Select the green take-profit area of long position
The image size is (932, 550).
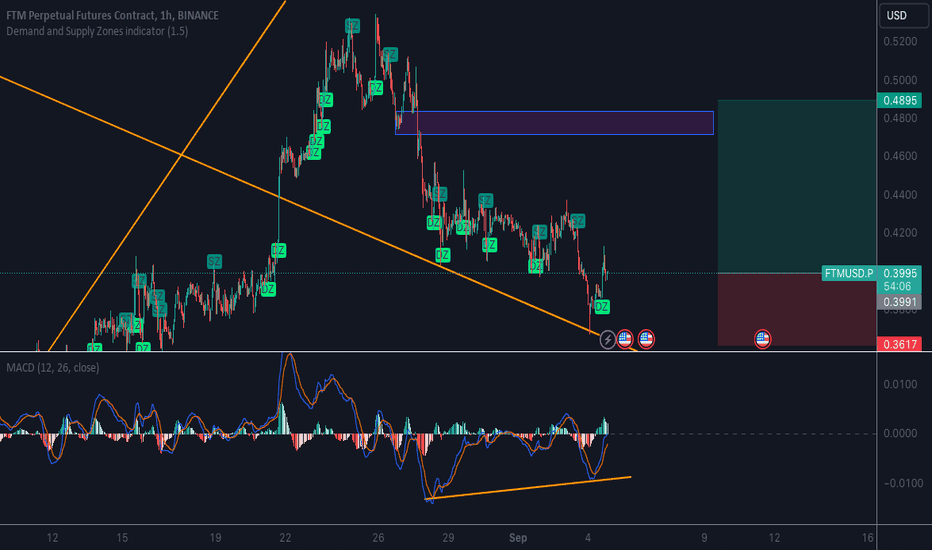(796, 186)
